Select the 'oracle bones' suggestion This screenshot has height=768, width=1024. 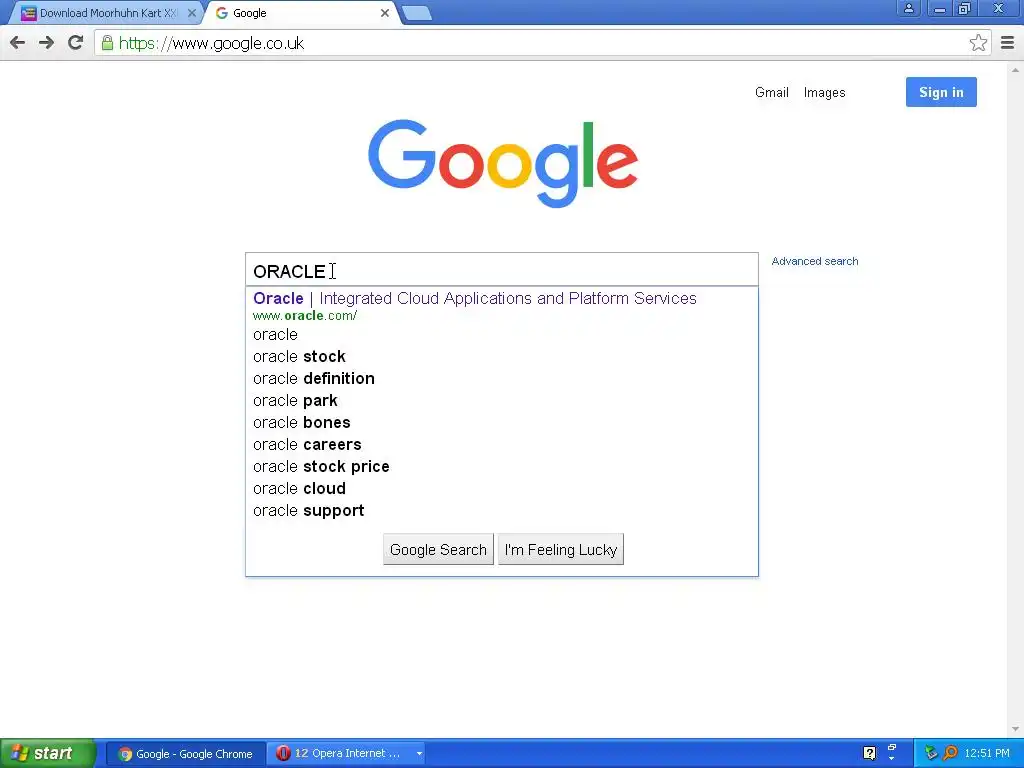[502, 423]
